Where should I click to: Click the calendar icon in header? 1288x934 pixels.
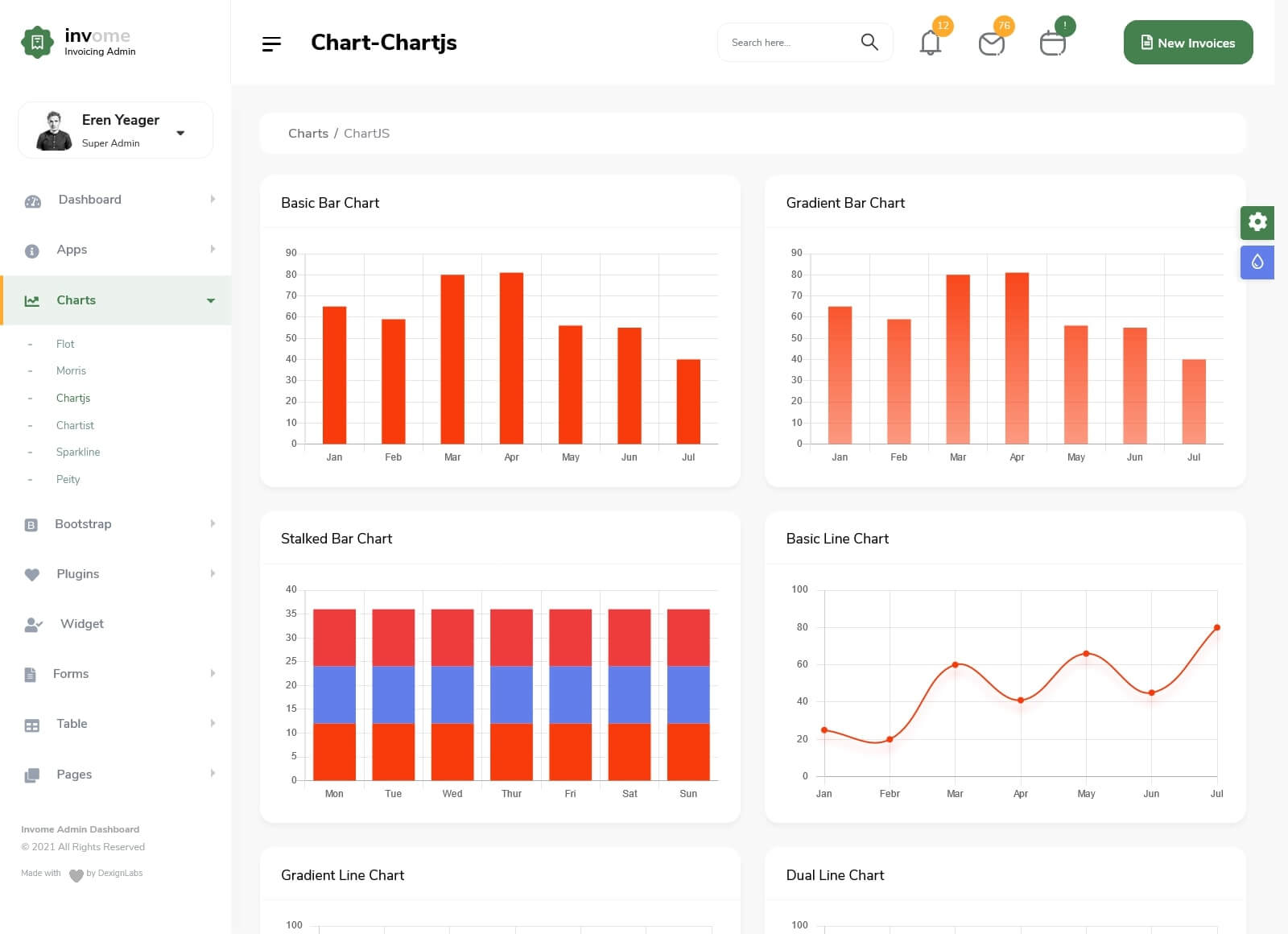click(x=1052, y=43)
